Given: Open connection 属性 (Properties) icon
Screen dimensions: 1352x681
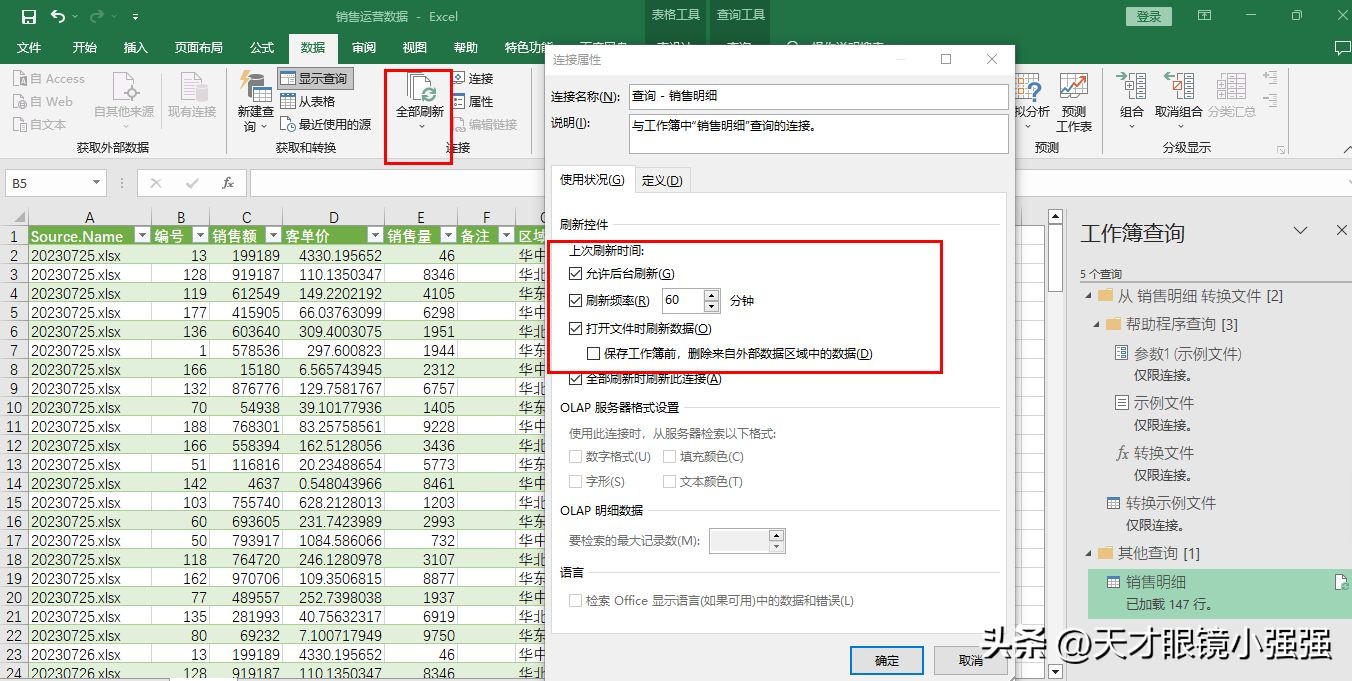Looking at the screenshot, I should tap(457, 100).
